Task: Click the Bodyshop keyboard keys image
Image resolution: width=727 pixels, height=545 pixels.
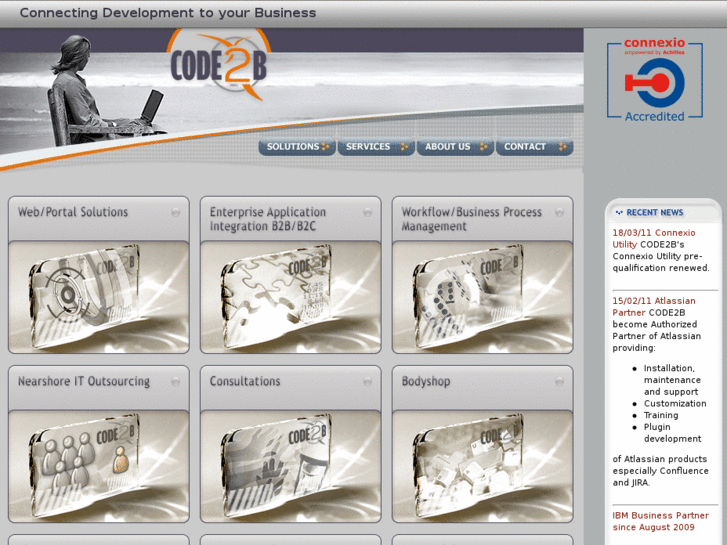Action: coord(483,466)
